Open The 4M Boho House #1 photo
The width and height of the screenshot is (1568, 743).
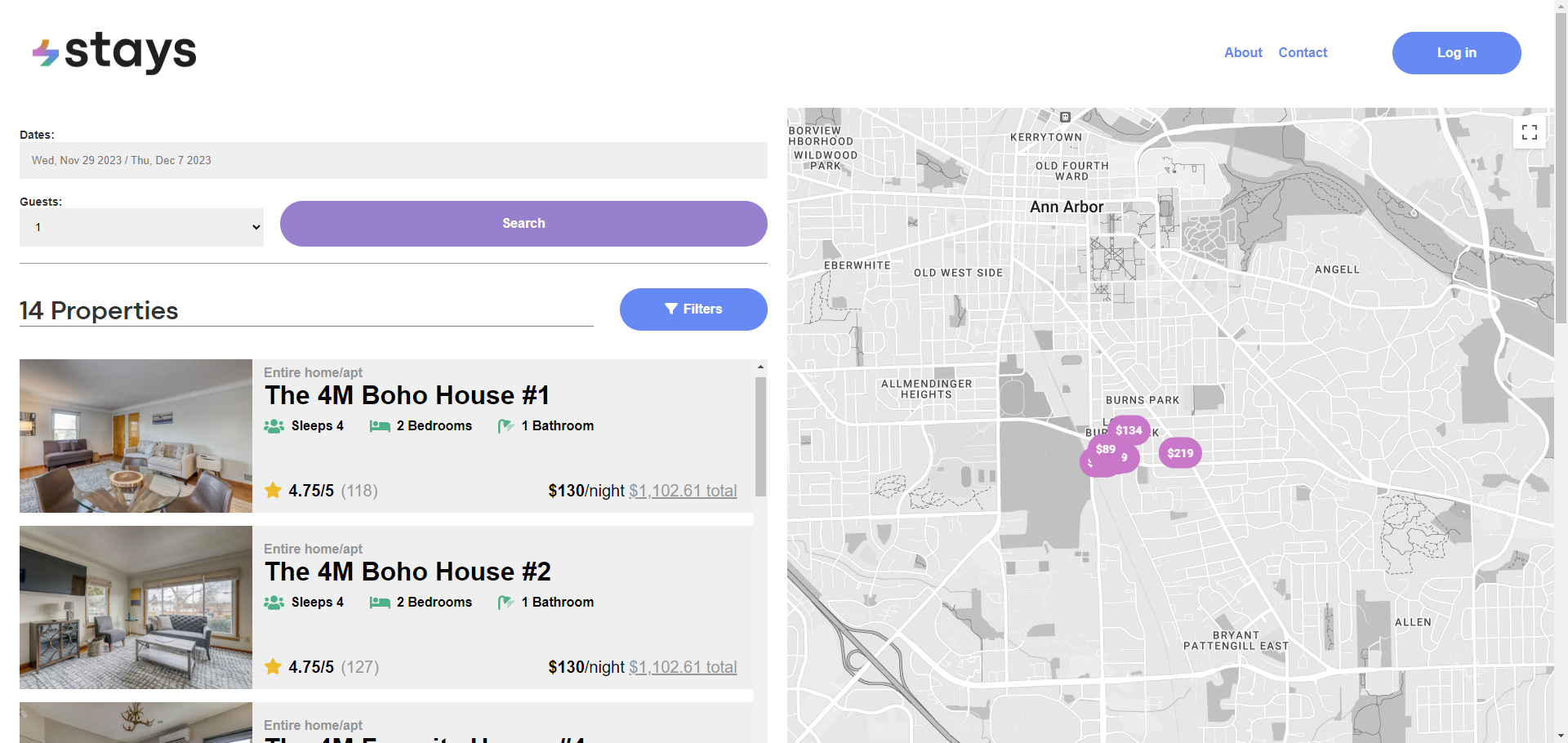pos(136,436)
